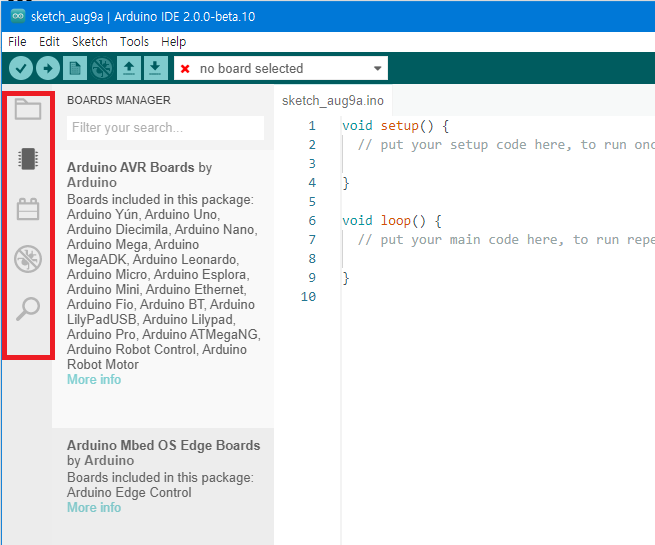The image size is (655, 545).
Task: Open the board selector dropdown
Action: pyautogui.click(x=281, y=68)
